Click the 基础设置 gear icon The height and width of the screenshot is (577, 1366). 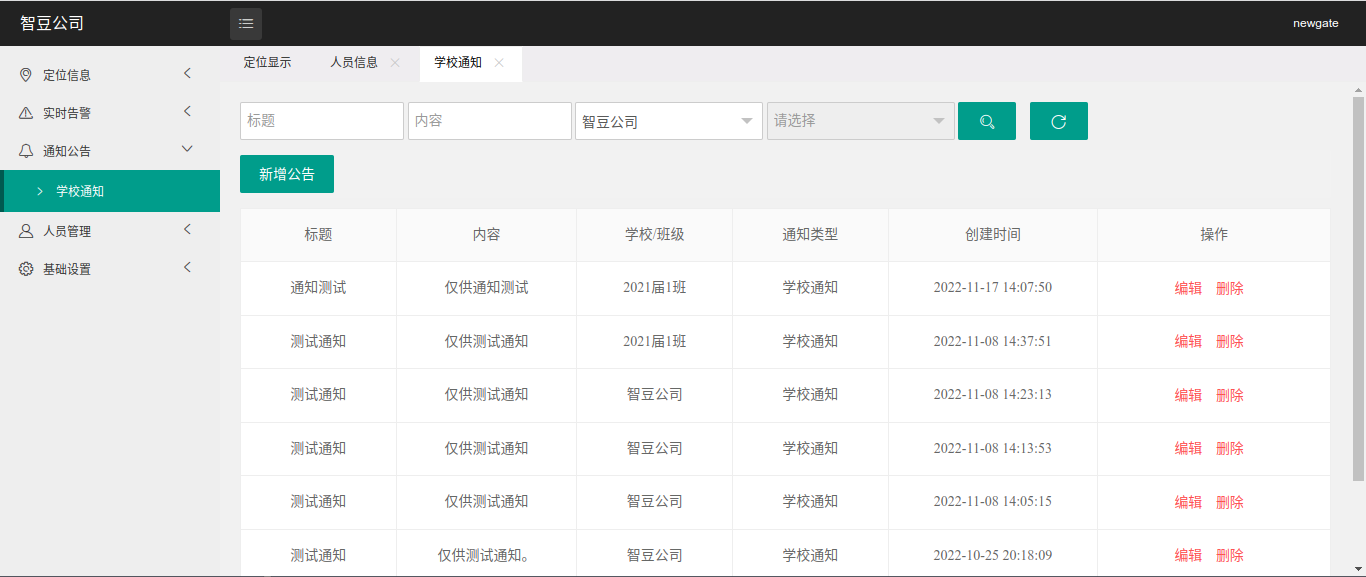pos(26,269)
